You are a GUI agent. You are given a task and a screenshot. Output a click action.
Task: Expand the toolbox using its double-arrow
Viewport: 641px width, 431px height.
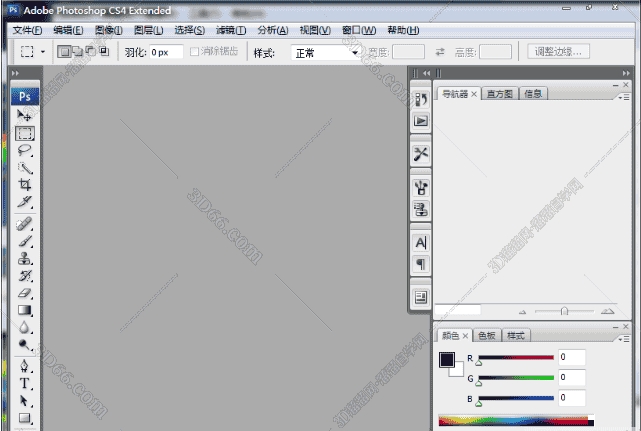tap(14, 74)
